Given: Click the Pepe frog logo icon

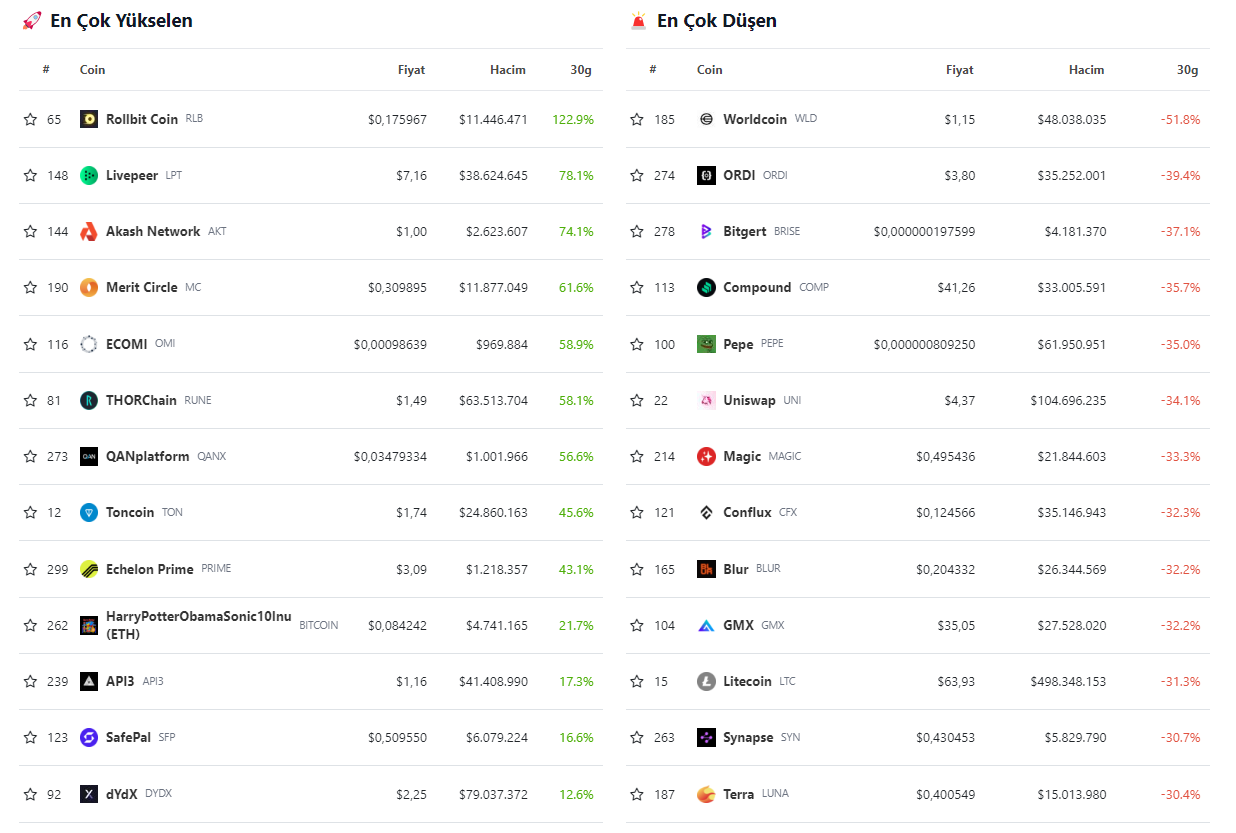Looking at the screenshot, I should tap(706, 344).
